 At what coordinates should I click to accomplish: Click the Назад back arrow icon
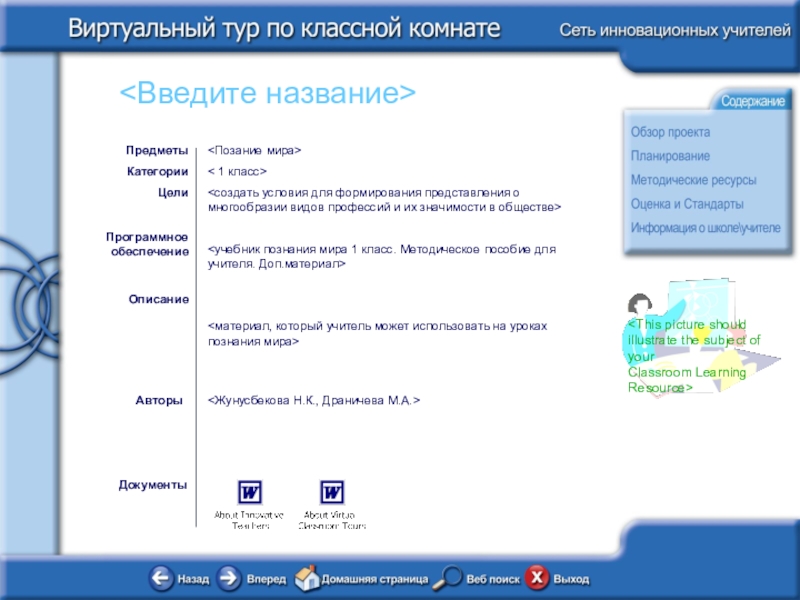pos(161,578)
